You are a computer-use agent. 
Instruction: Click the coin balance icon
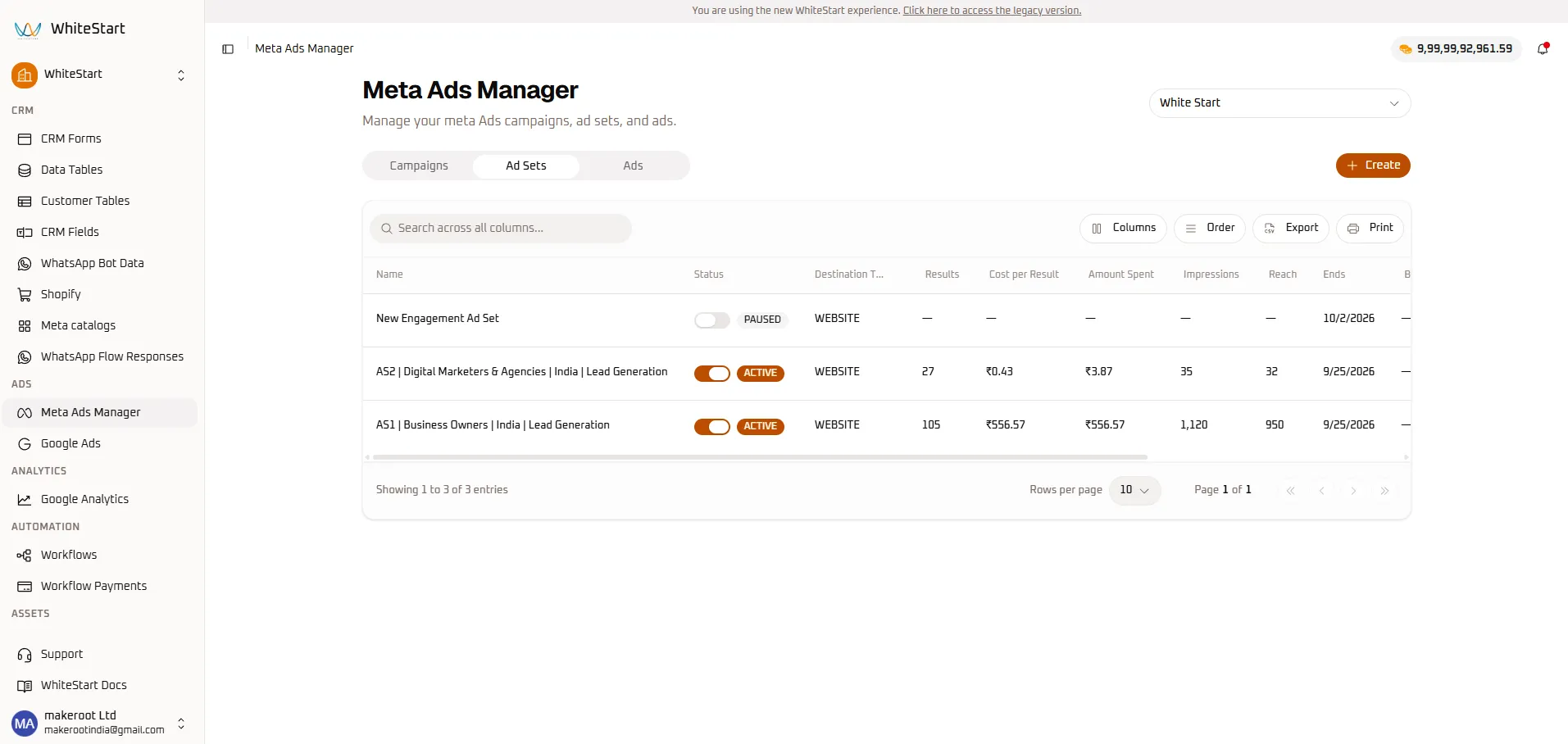(x=1406, y=49)
